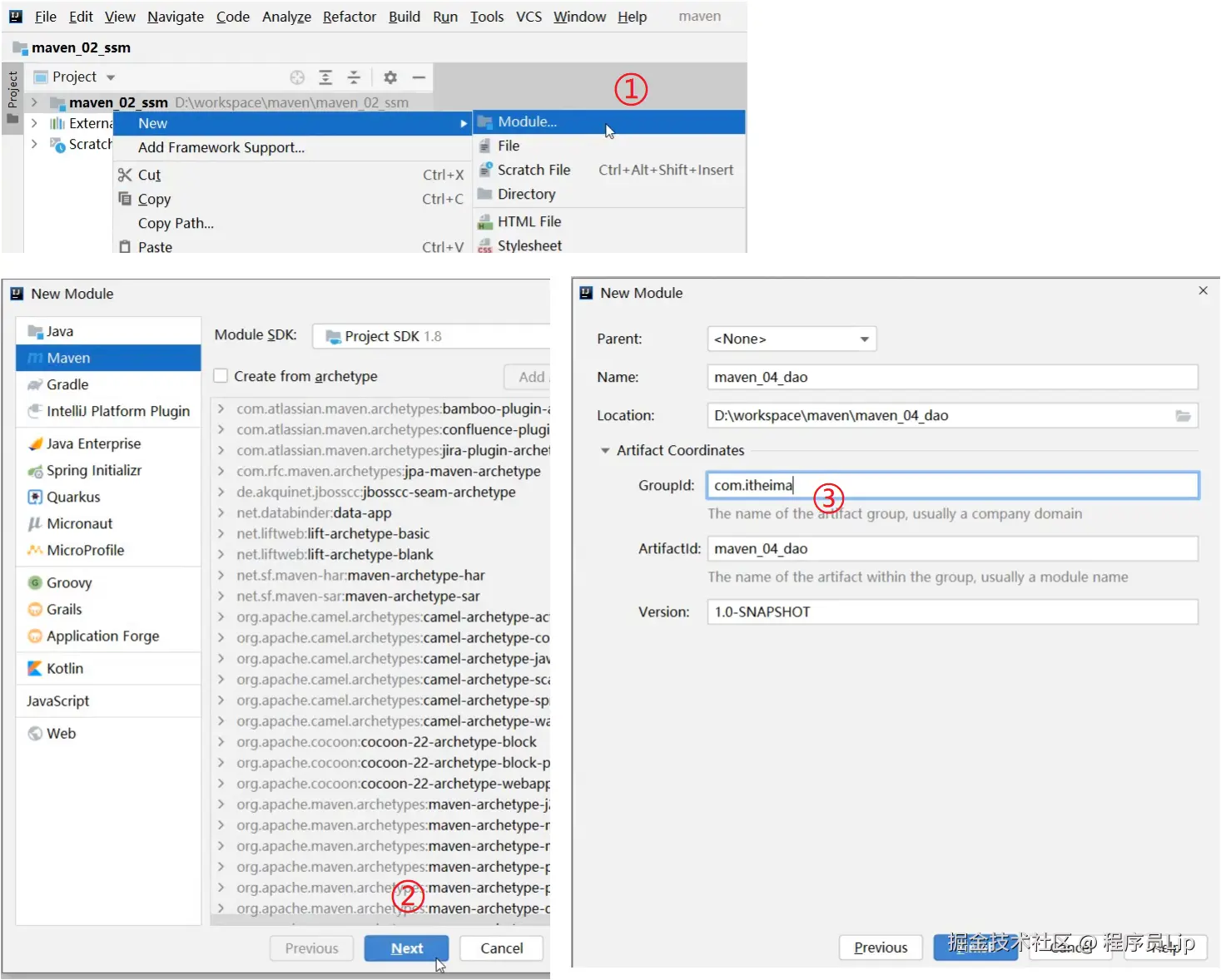Select the cocoon-22-archetype-block row

pyautogui.click(x=381, y=742)
